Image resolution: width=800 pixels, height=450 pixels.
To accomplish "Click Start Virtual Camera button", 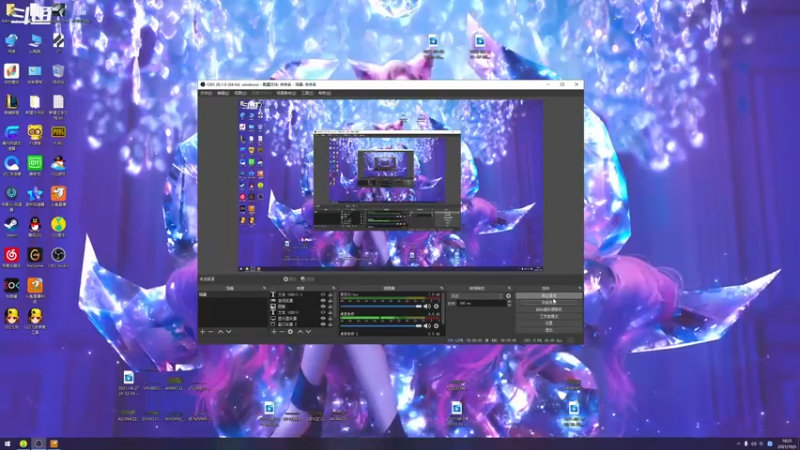I will [548, 309].
